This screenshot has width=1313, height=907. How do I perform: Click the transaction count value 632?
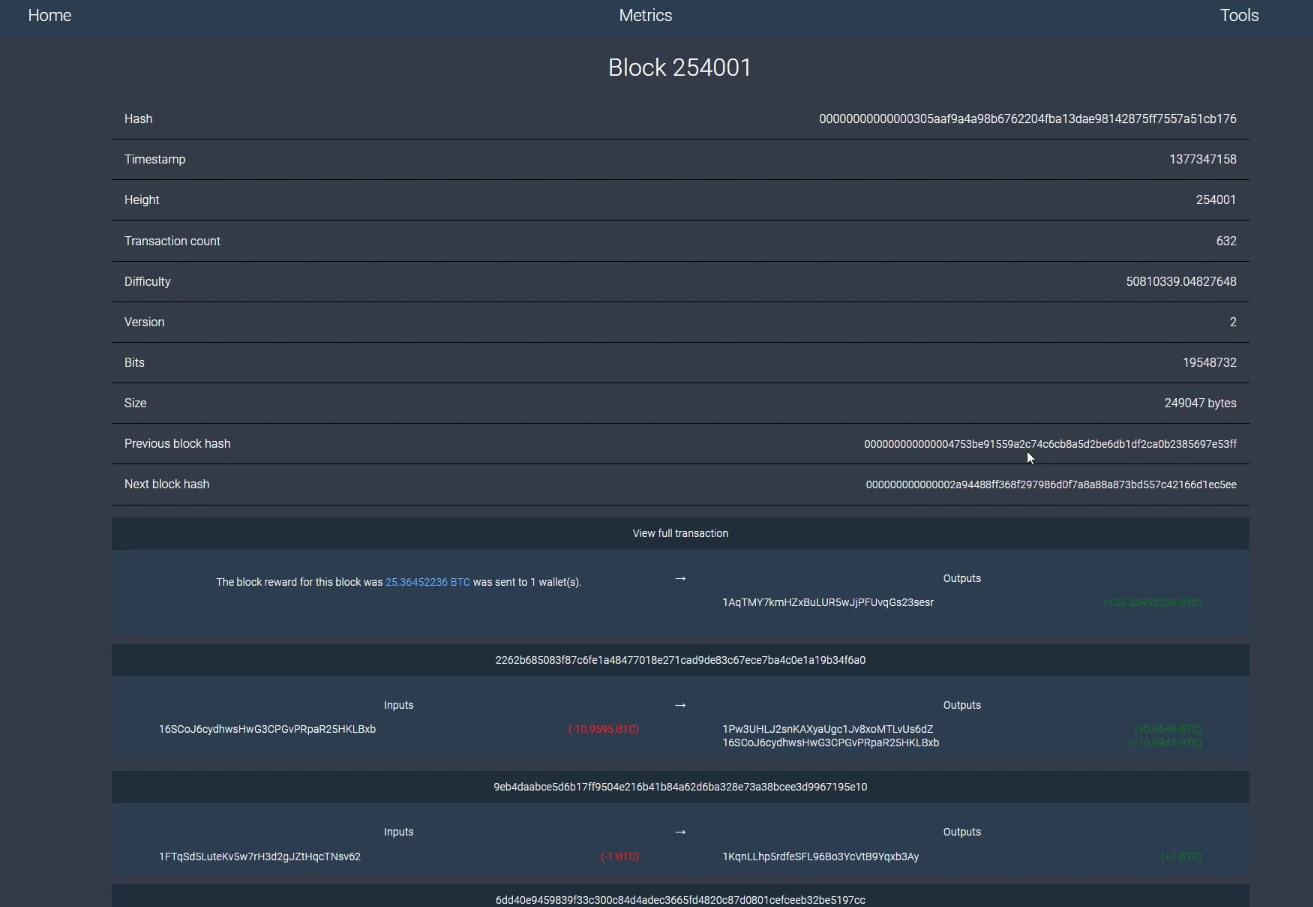(1226, 241)
